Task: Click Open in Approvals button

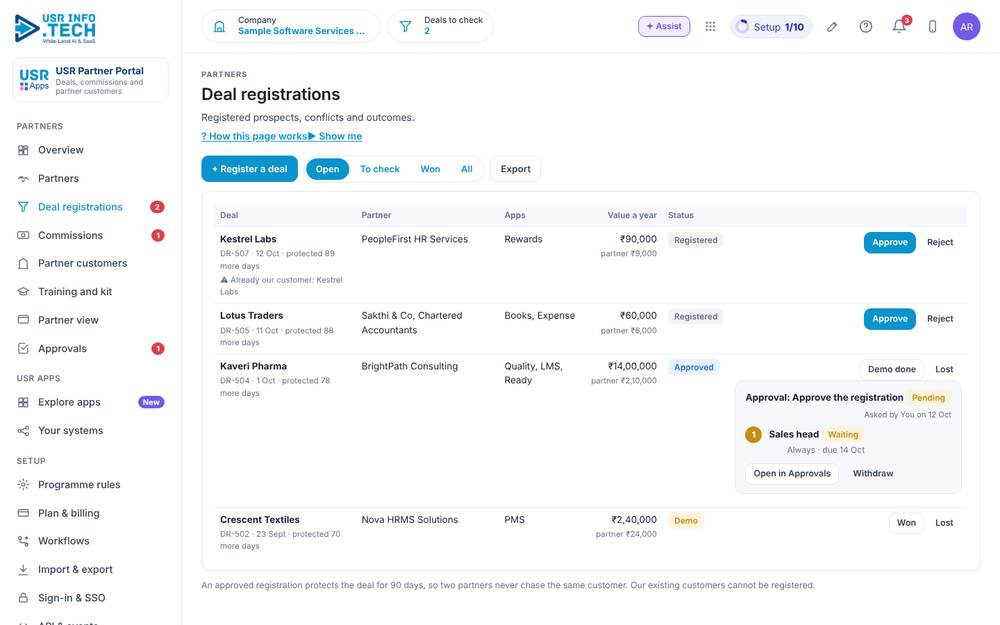Action: tap(792, 473)
